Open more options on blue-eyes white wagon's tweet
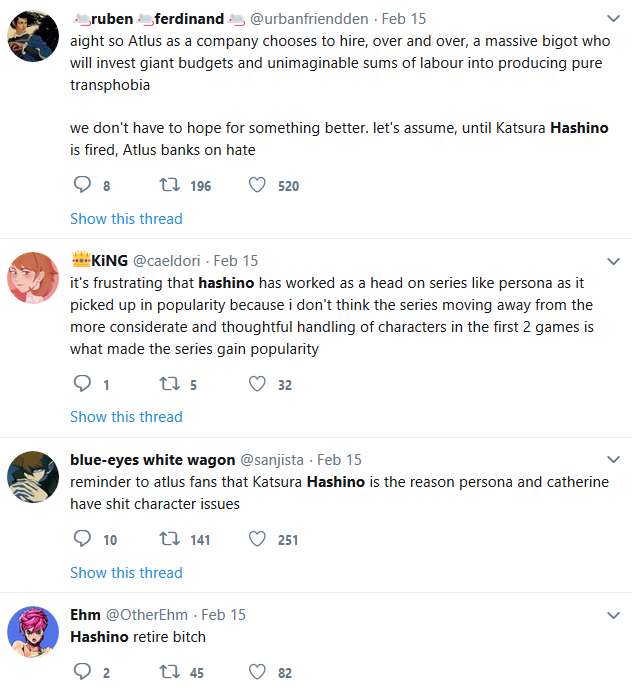The height and width of the screenshot is (687, 632). 613,460
